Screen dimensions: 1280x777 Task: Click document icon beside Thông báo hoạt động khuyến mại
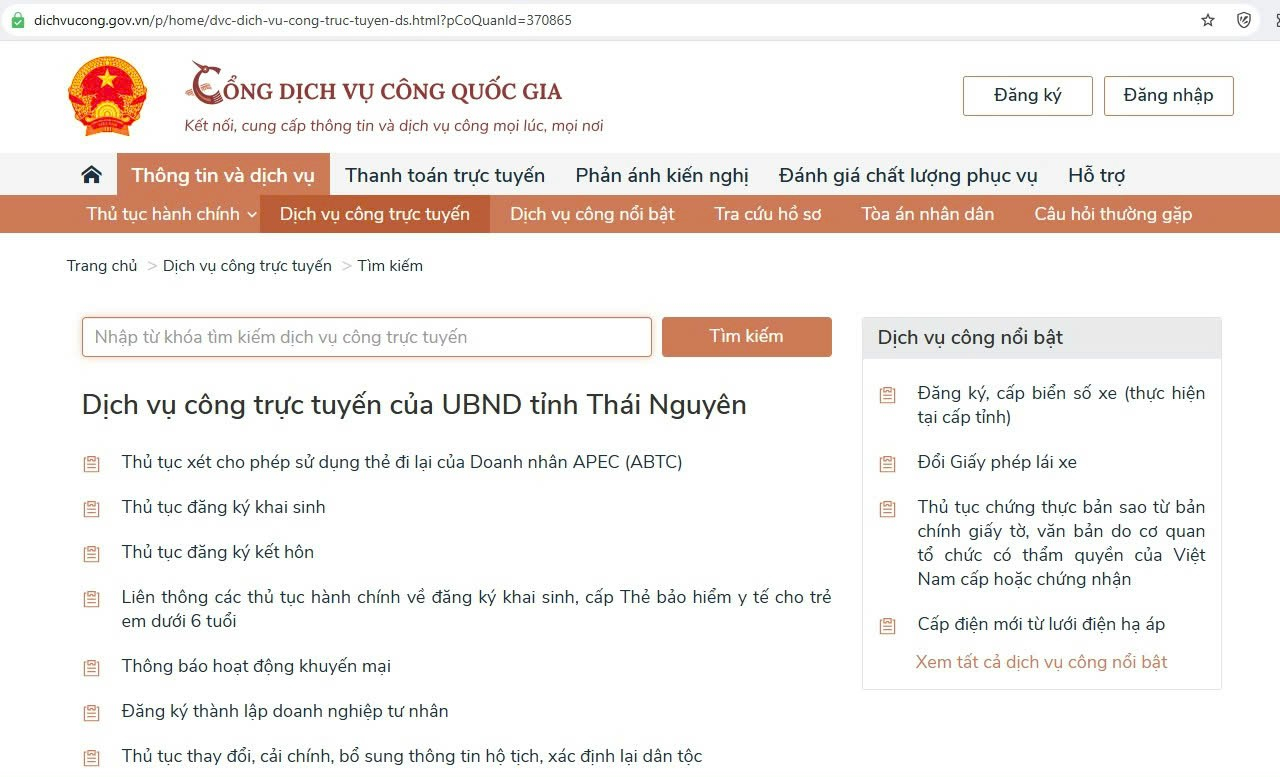tap(92, 668)
